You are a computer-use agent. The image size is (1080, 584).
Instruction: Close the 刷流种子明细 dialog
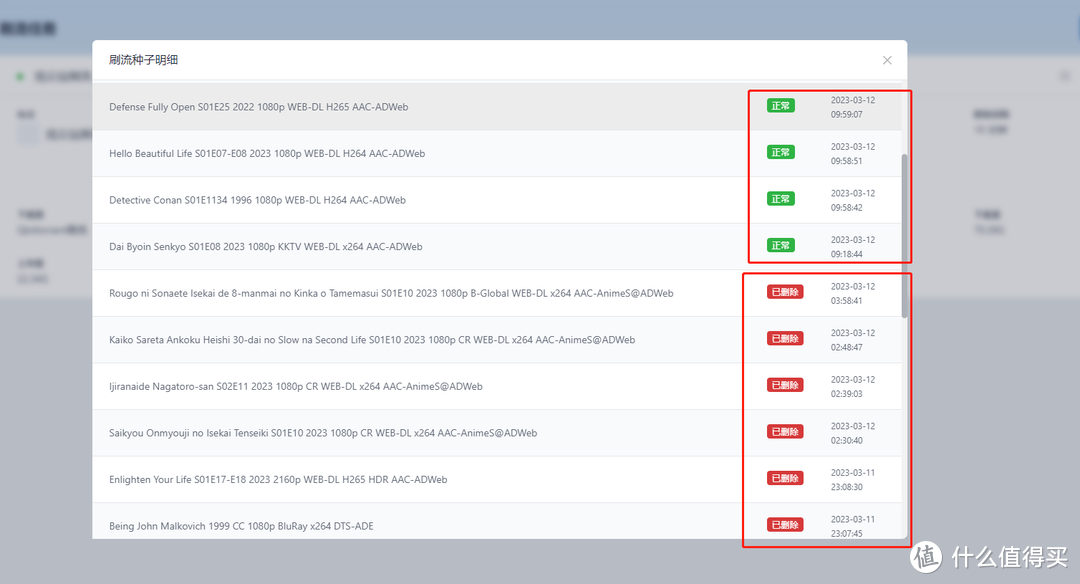tap(887, 60)
